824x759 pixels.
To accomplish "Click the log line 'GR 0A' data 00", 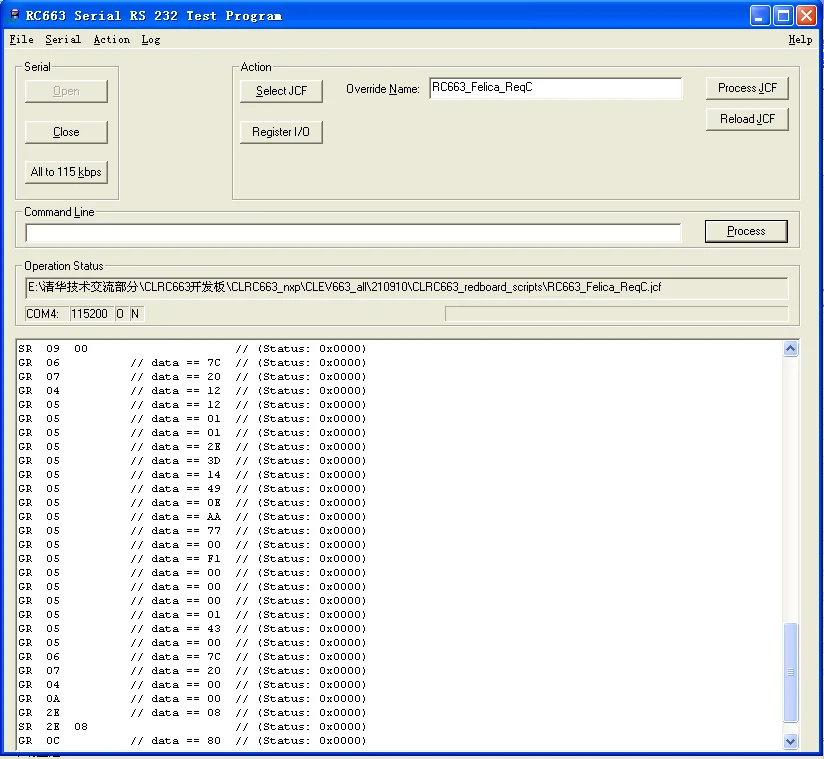I will click(x=192, y=699).
